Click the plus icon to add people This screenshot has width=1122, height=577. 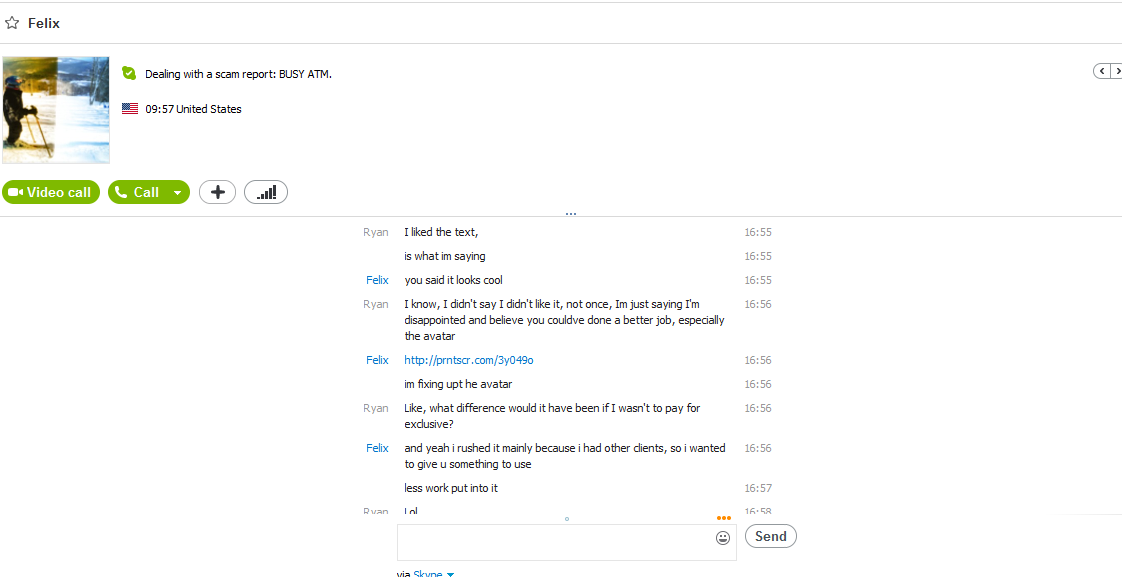[x=218, y=193]
